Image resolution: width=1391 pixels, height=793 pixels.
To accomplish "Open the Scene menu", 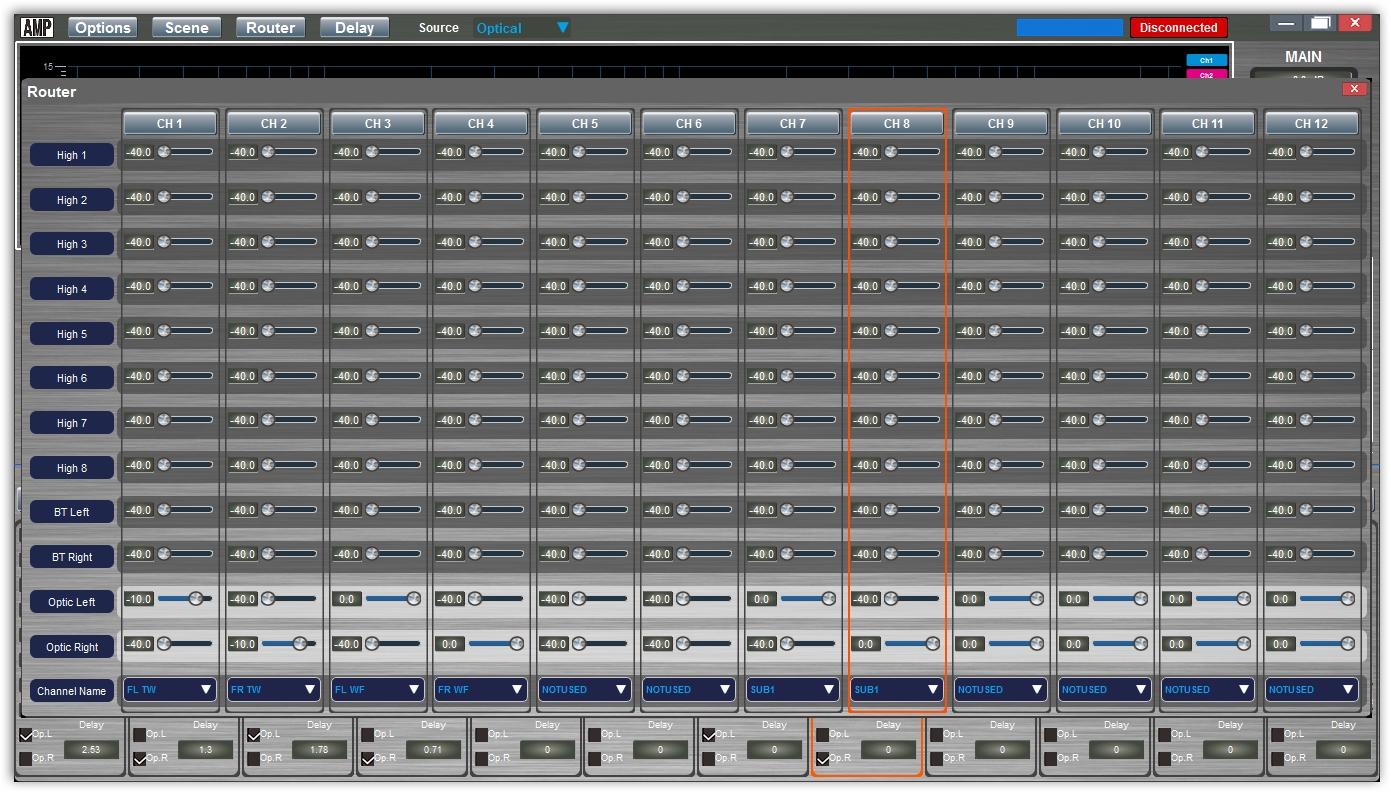I will click(186, 28).
